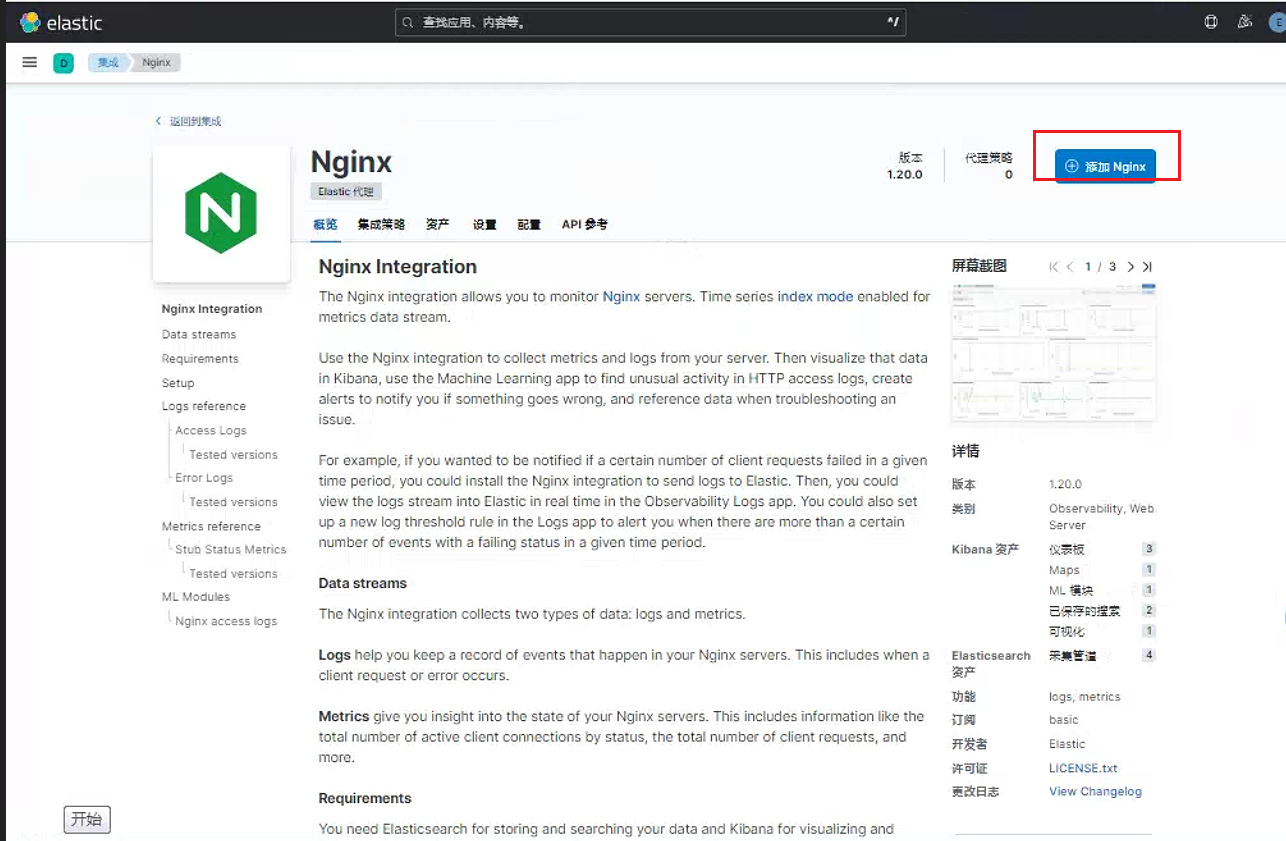1286x841 pixels.
Task: Show next screenshot
Action: point(1130,267)
